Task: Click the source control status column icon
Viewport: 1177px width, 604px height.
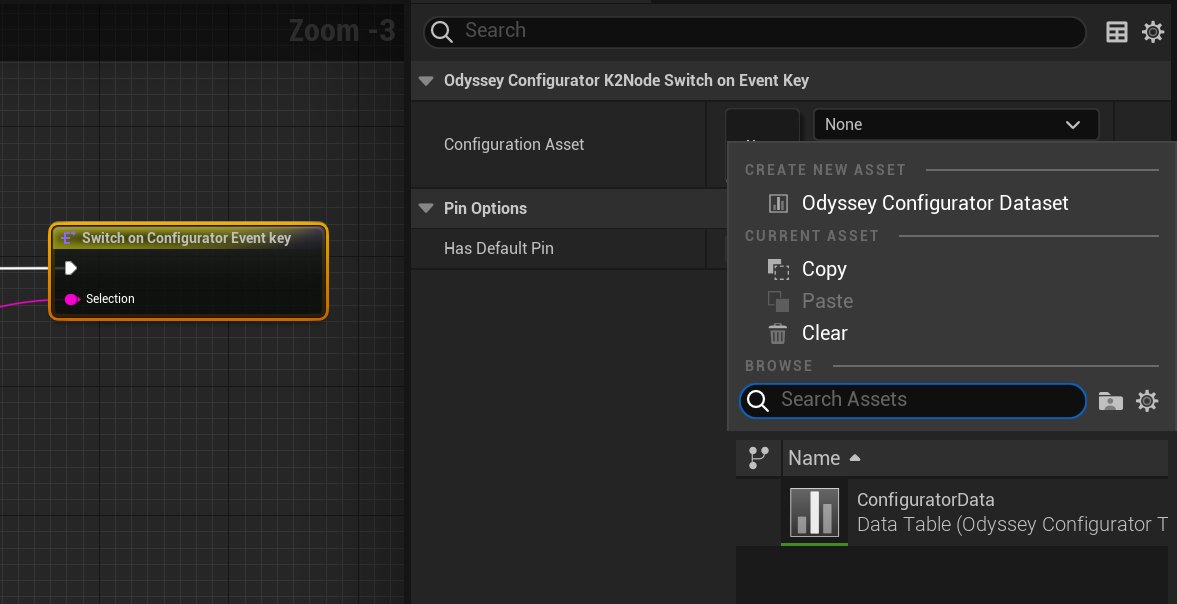Action: click(x=759, y=458)
